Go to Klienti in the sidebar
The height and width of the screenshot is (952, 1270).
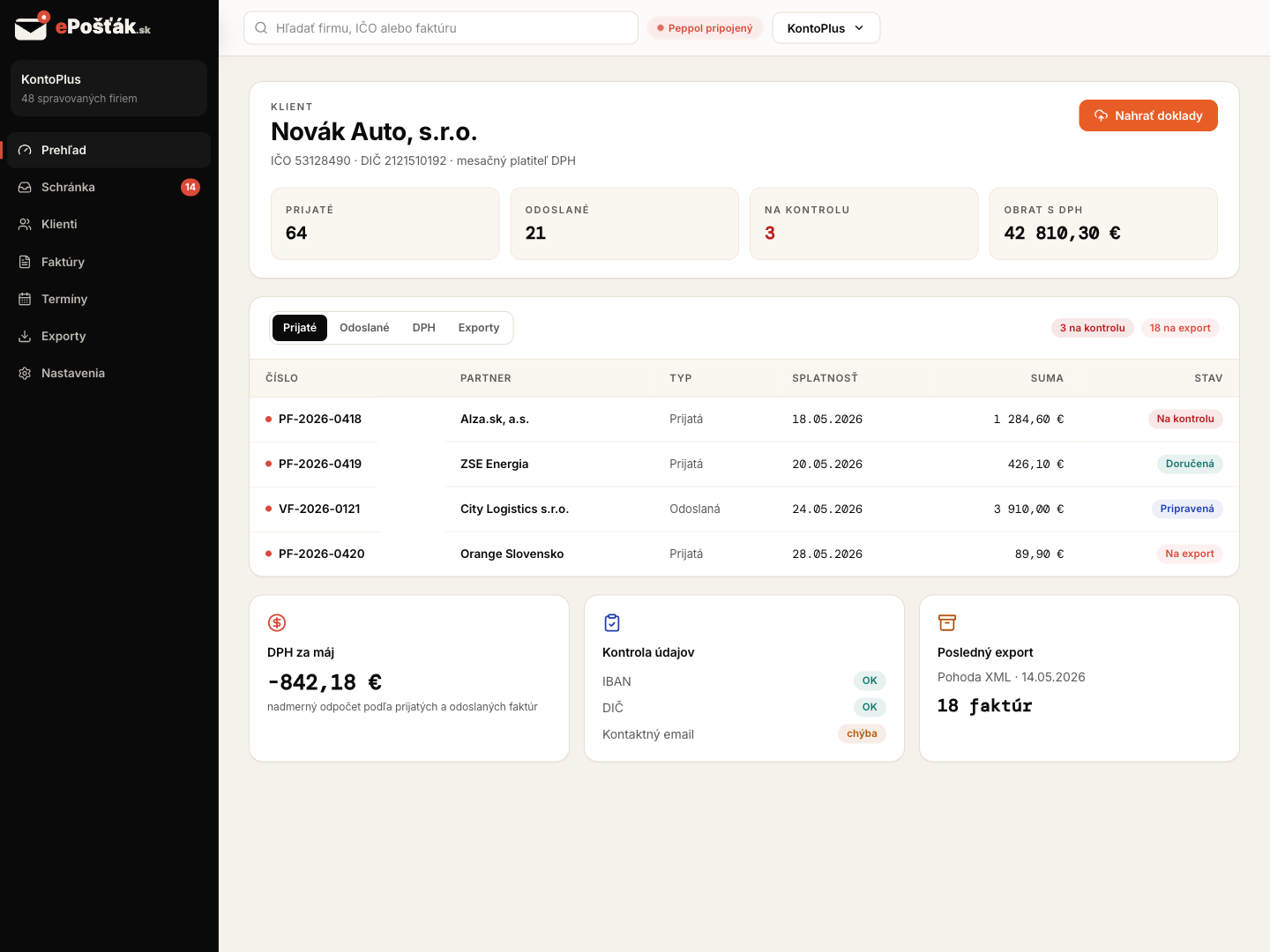pos(108,224)
